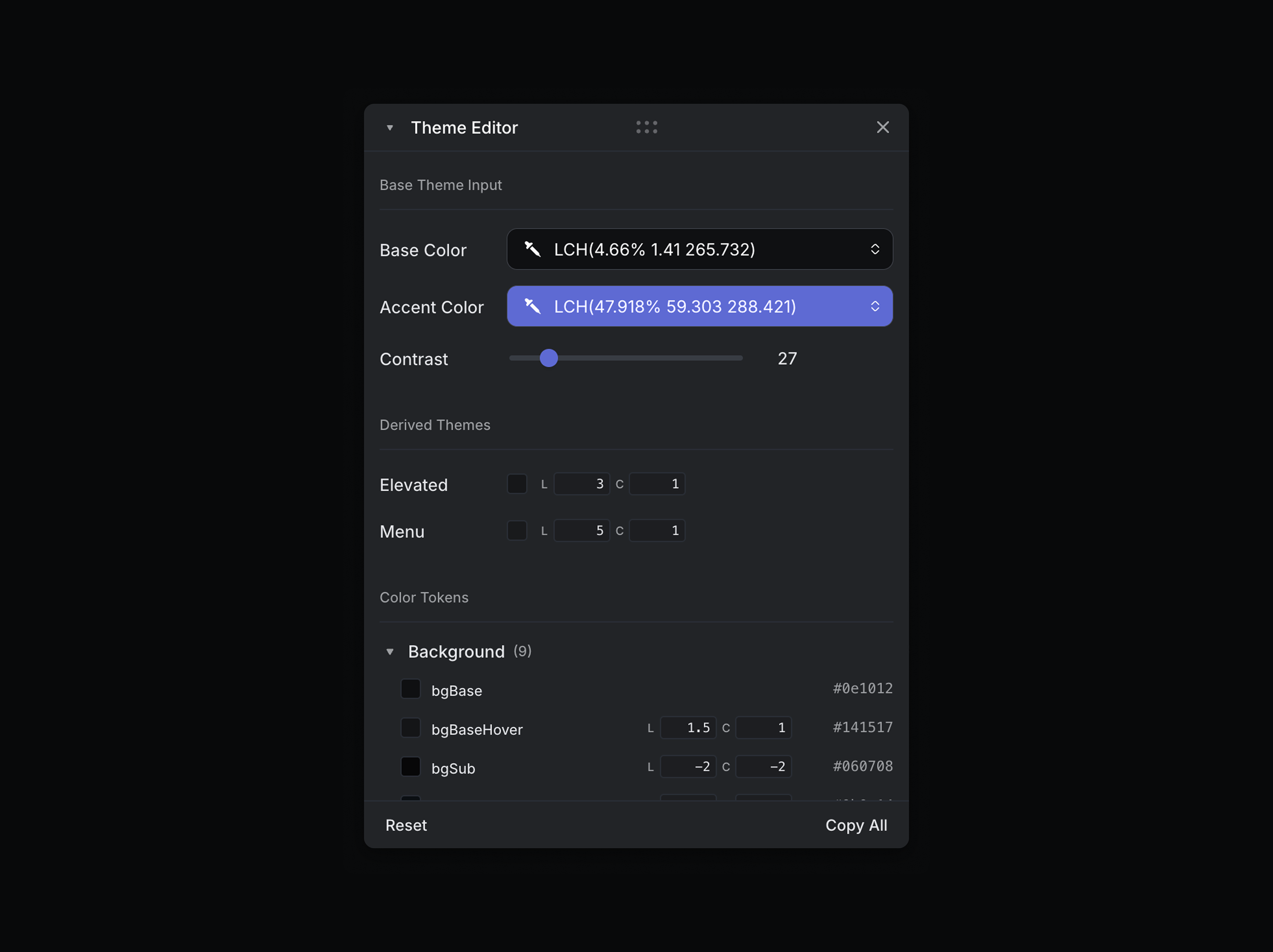Enable the Menu theme checkbox
This screenshot has width=1273, height=952.
pos(517,530)
